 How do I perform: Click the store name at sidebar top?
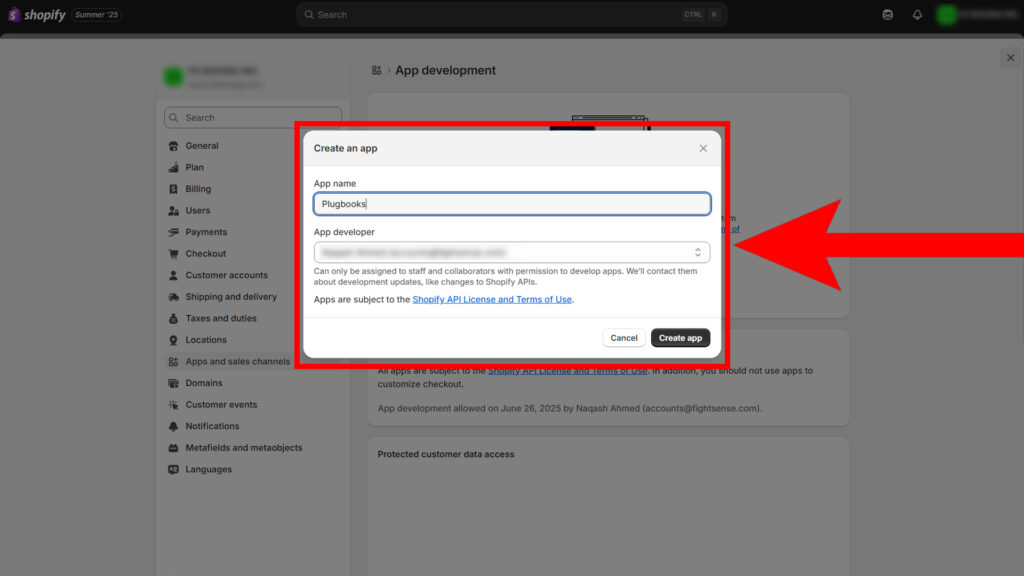tap(223, 71)
